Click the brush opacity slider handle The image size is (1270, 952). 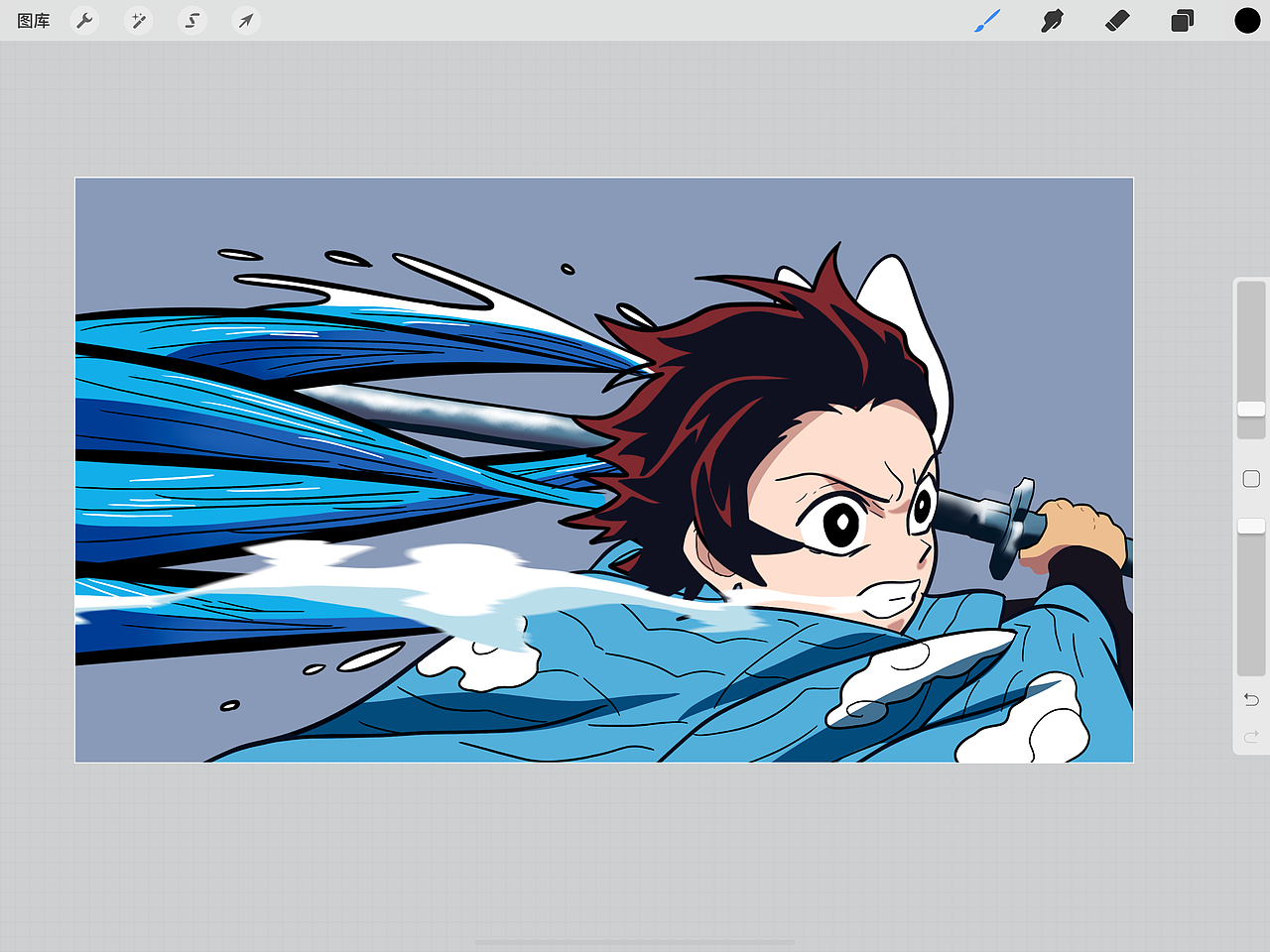(x=1251, y=526)
